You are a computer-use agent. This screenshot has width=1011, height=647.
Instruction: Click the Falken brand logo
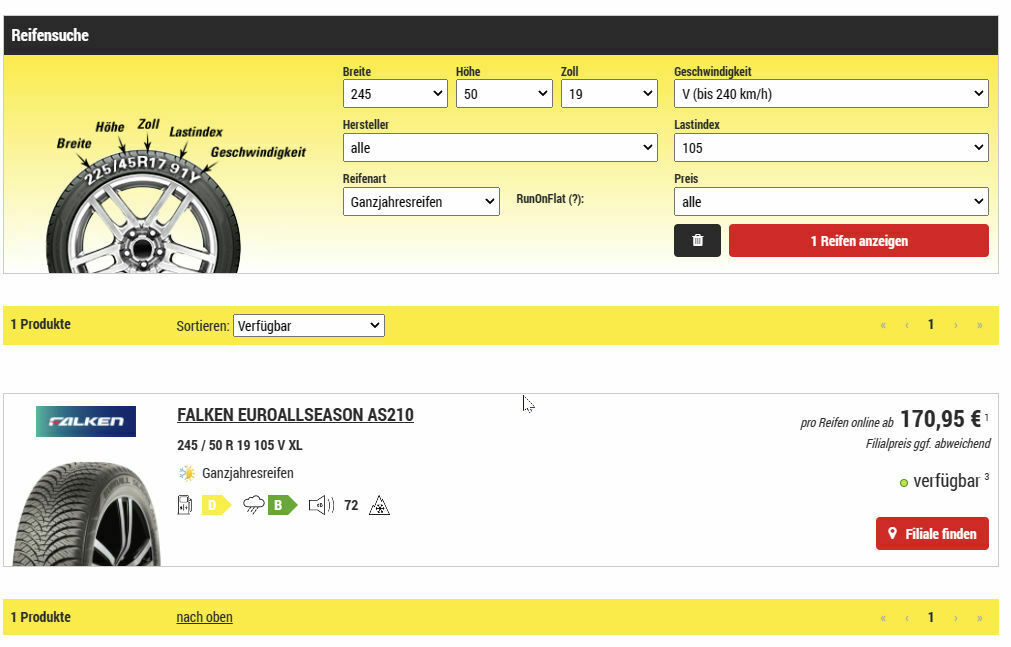(86, 421)
